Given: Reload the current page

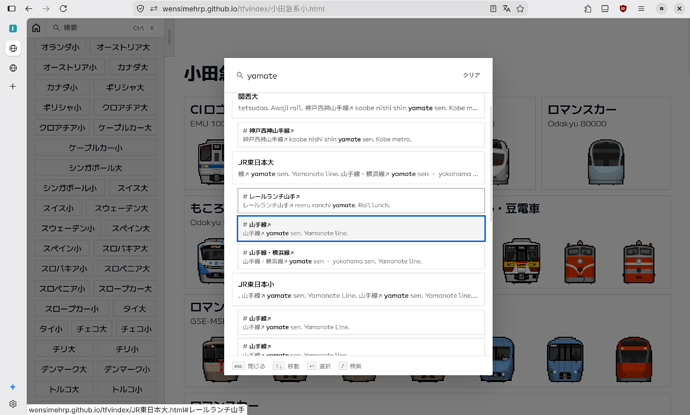Looking at the screenshot, I should (63, 8).
